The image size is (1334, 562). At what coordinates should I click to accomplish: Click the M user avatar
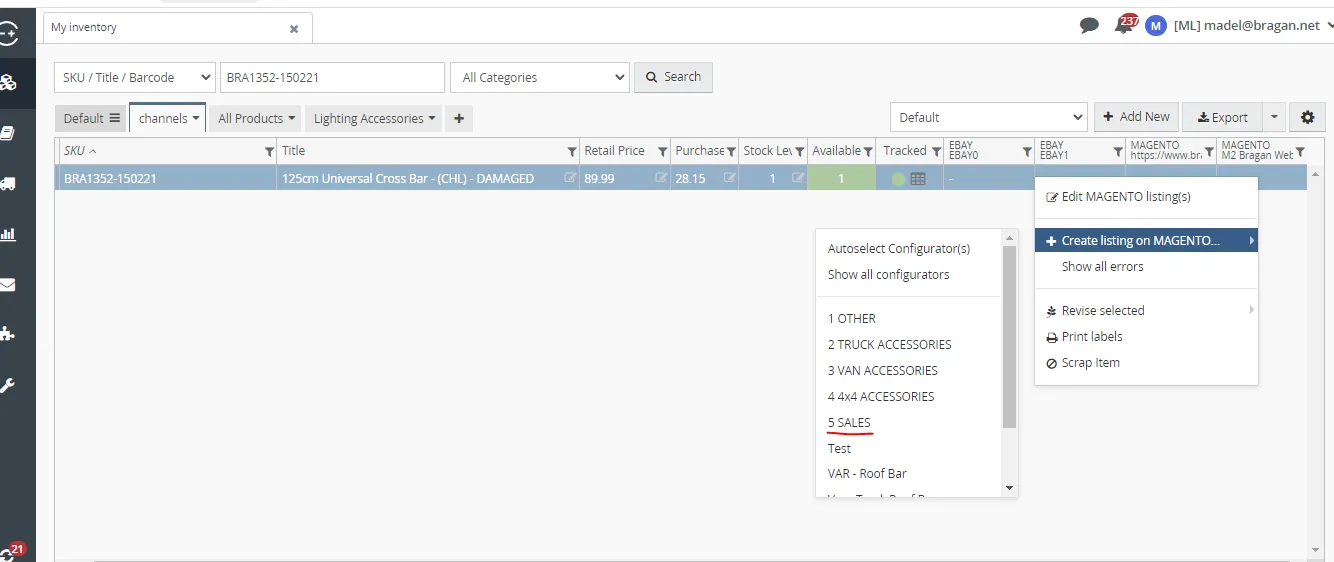tap(1156, 26)
